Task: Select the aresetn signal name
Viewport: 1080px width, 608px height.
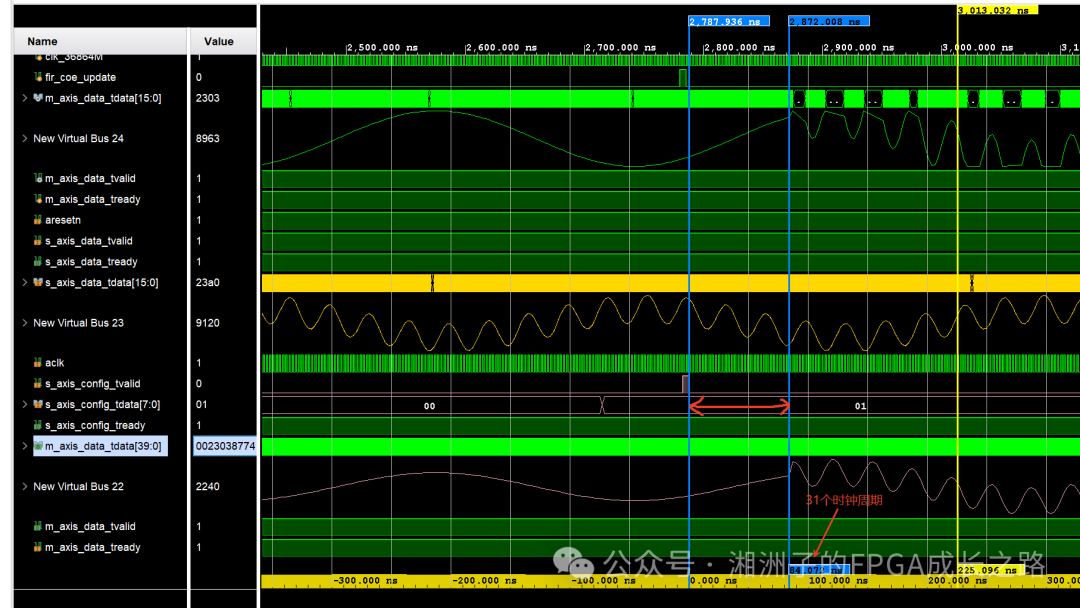Action: (x=63, y=220)
